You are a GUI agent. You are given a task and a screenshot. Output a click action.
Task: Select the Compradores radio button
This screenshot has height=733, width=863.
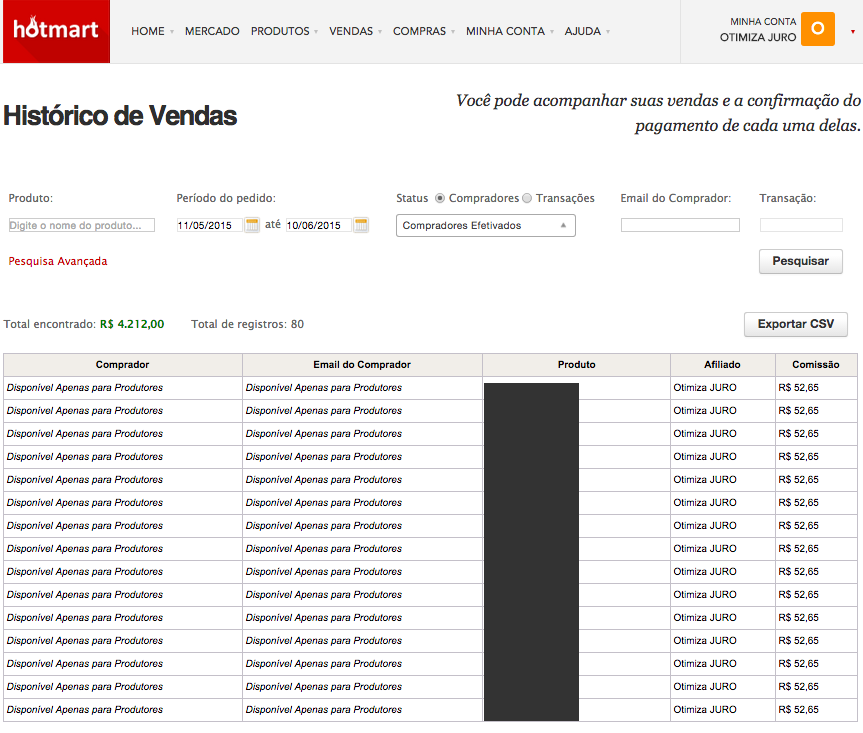point(440,198)
